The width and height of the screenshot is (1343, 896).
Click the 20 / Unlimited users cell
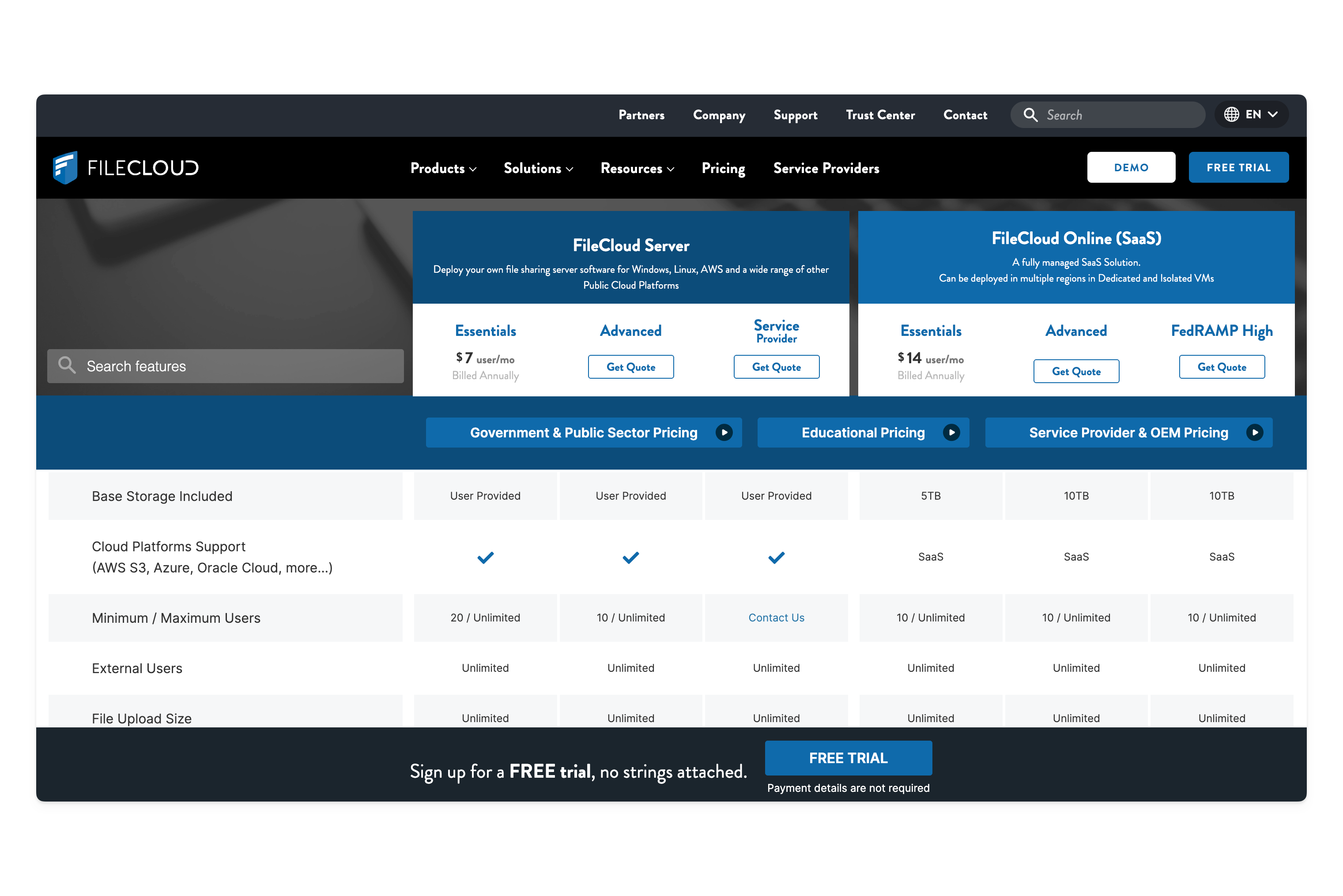[x=485, y=618]
